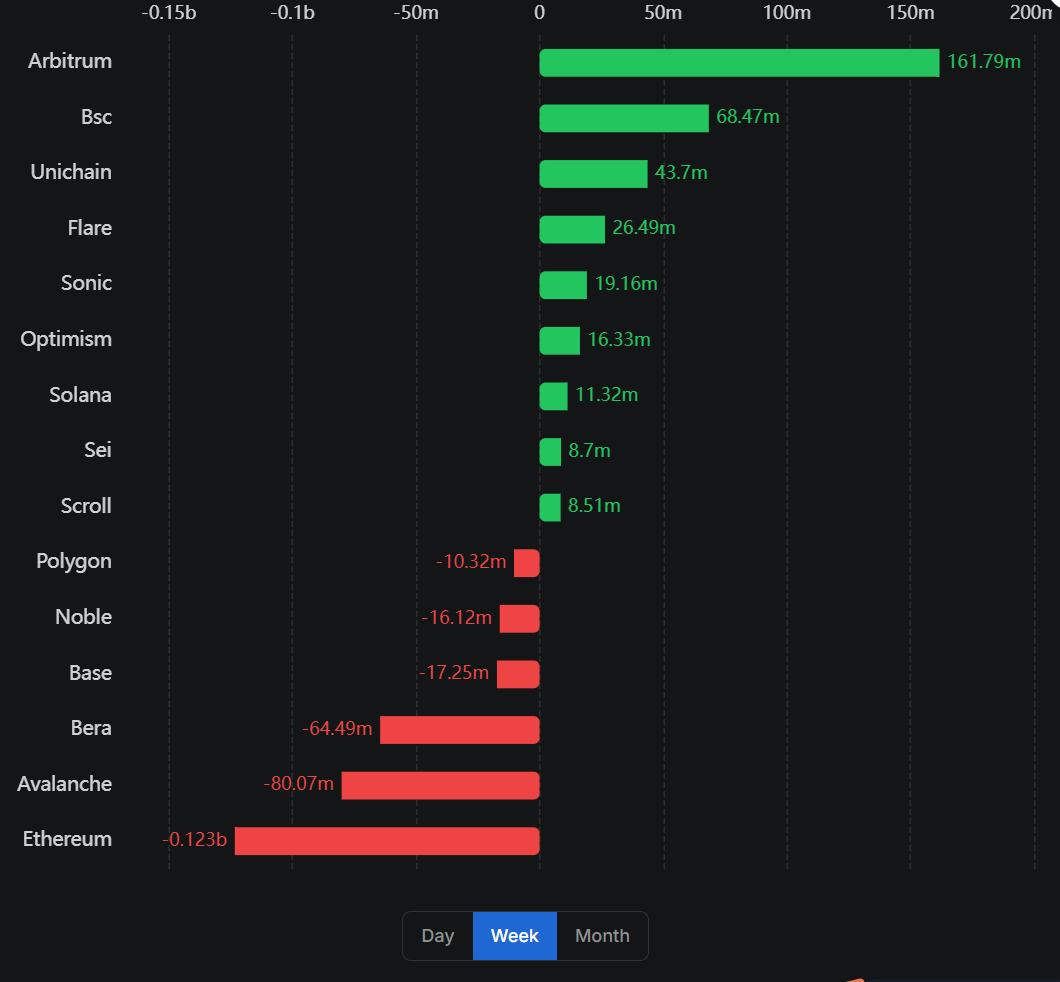The height and width of the screenshot is (982, 1060).
Task: Click the Scroll chain label
Action: tap(86, 506)
